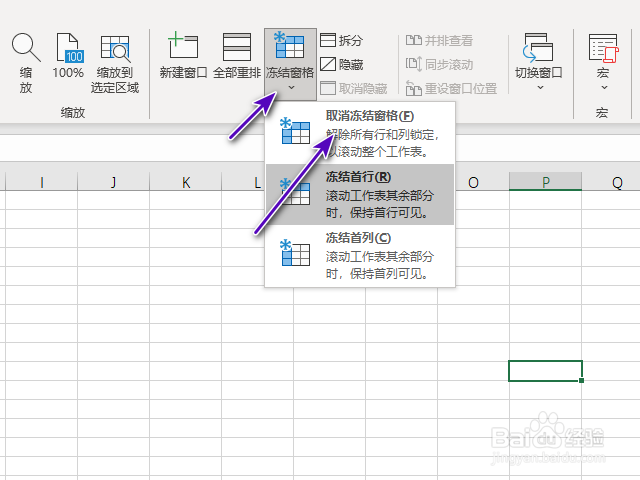This screenshot has height=480, width=640.
Task: Click View Side by Side (并排查看)
Action: tap(439, 40)
